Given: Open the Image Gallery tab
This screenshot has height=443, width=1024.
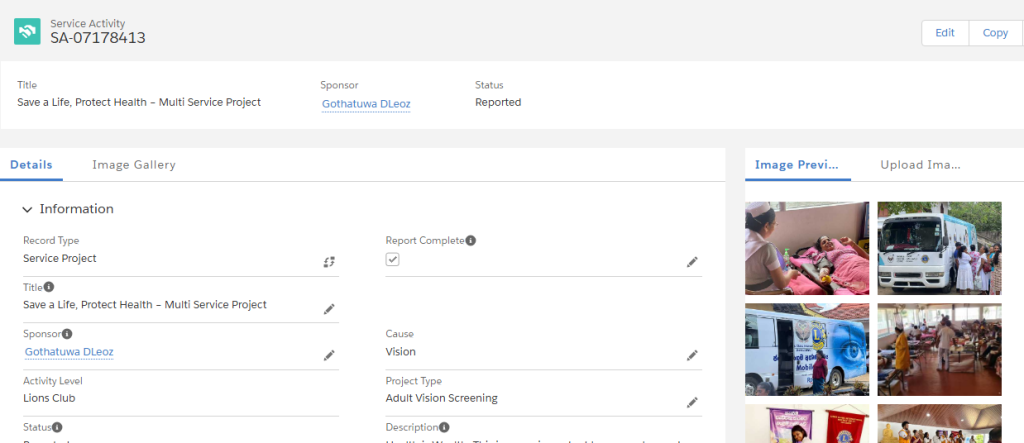Looking at the screenshot, I should point(134,165).
